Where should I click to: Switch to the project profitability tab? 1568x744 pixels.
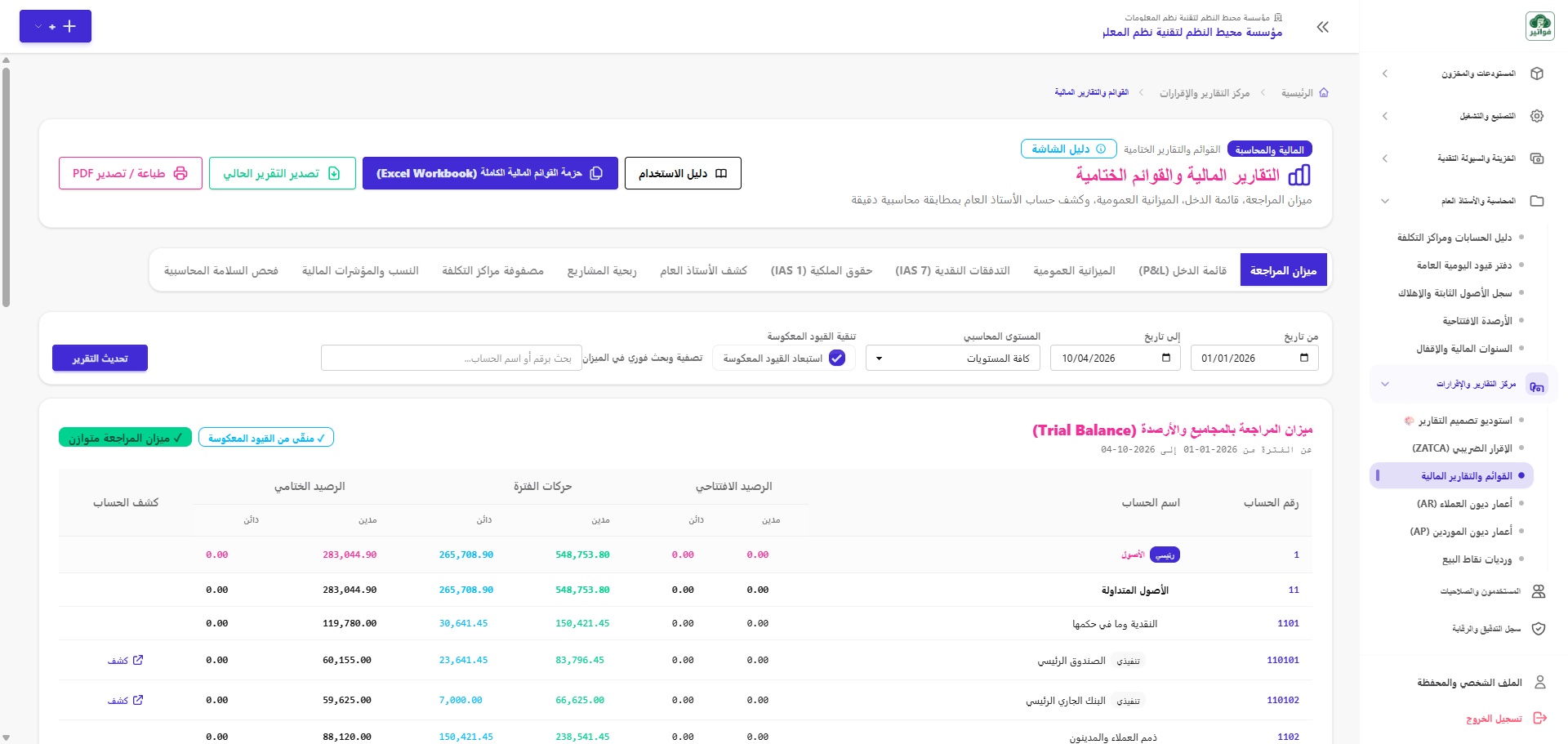601,270
